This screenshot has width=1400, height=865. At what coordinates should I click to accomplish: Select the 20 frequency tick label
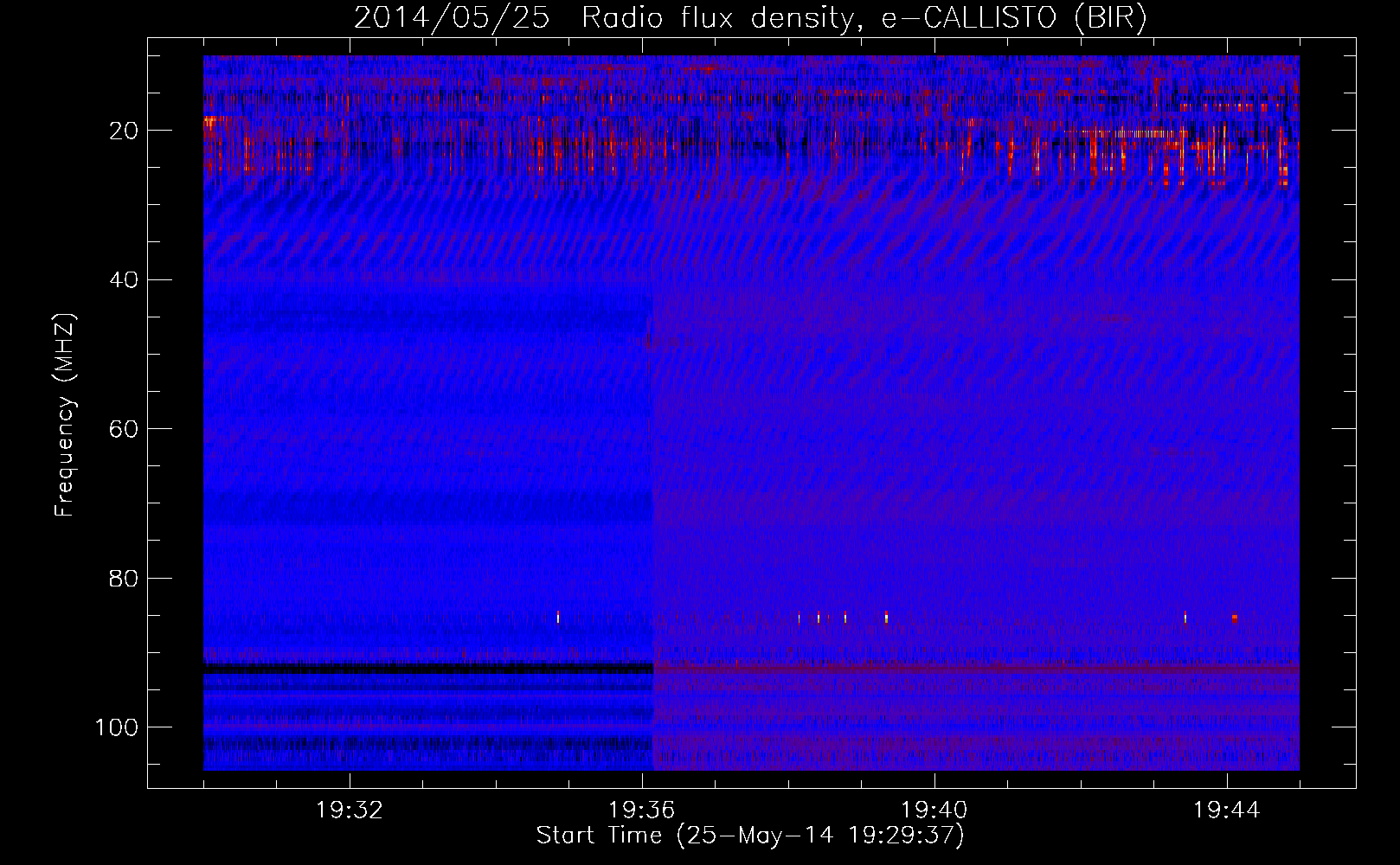125,131
